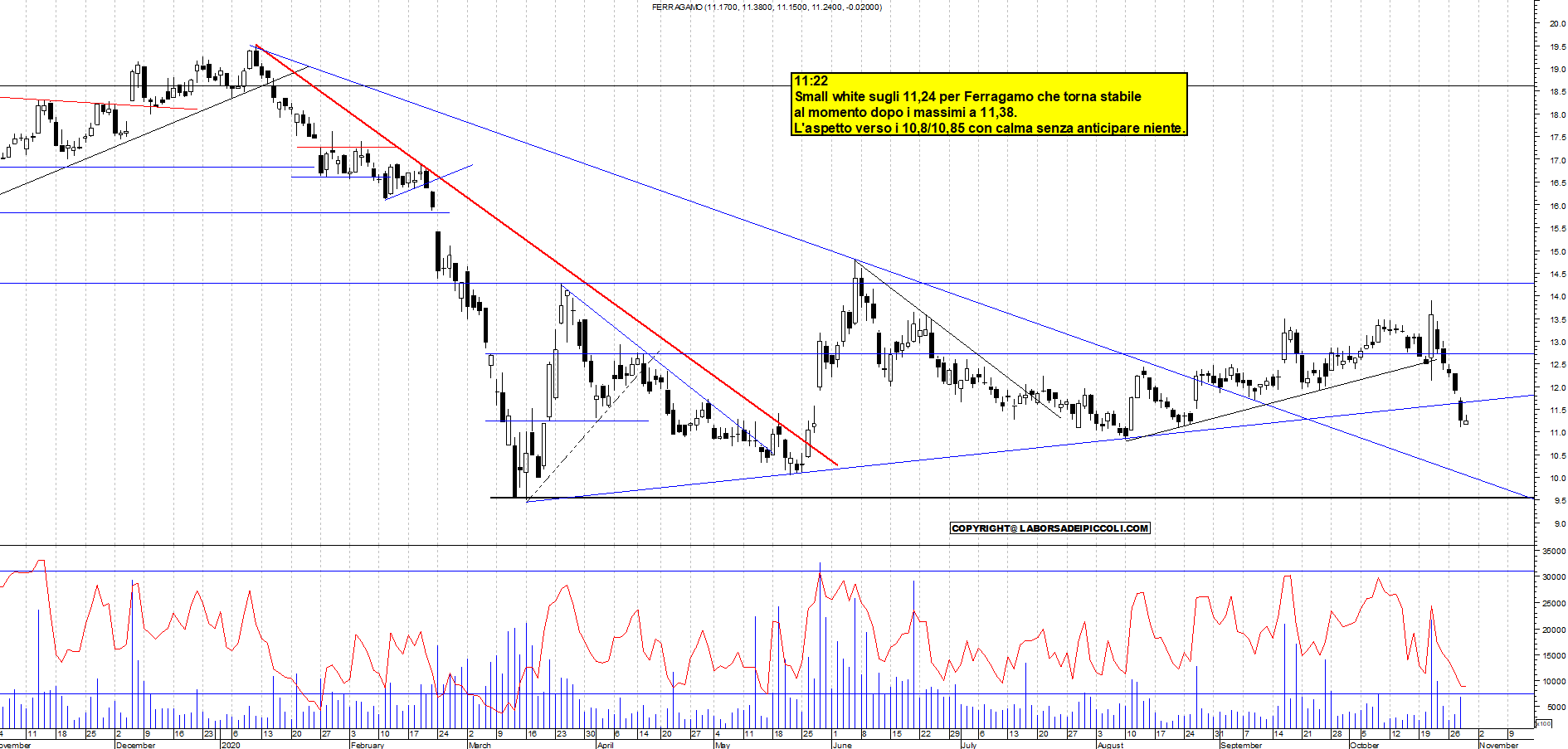Click the April month label
This screenshot has width=1568, height=749.
[606, 745]
